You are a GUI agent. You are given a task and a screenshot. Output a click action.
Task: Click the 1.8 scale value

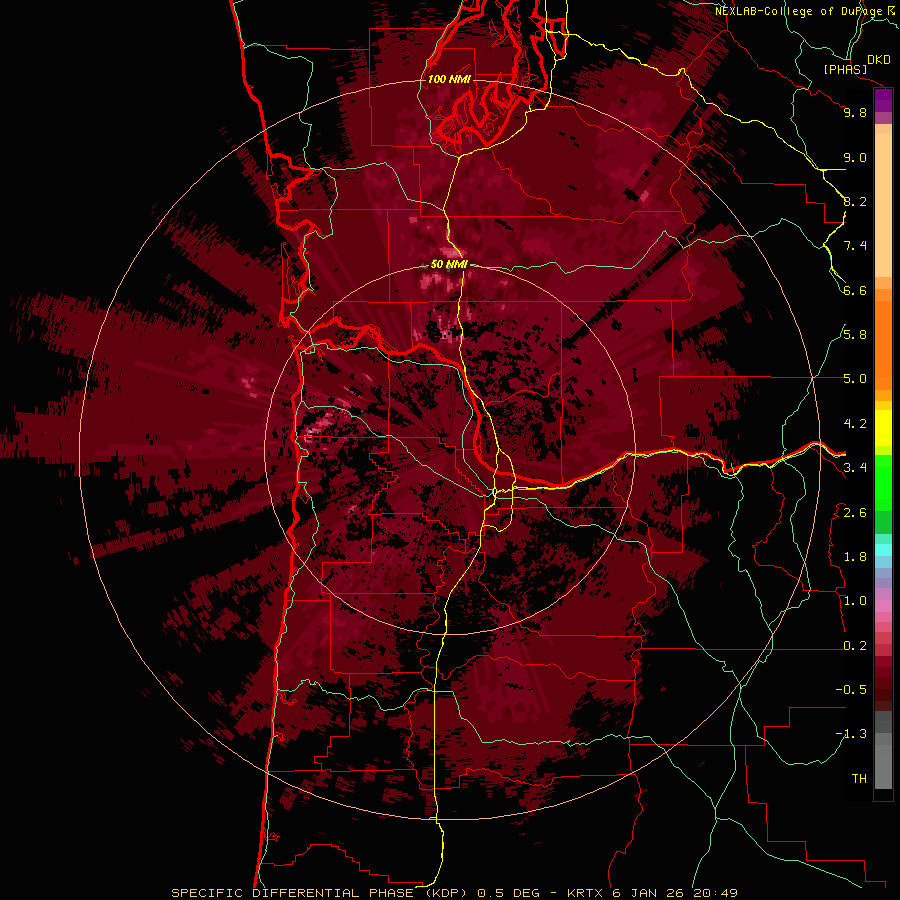(855, 557)
